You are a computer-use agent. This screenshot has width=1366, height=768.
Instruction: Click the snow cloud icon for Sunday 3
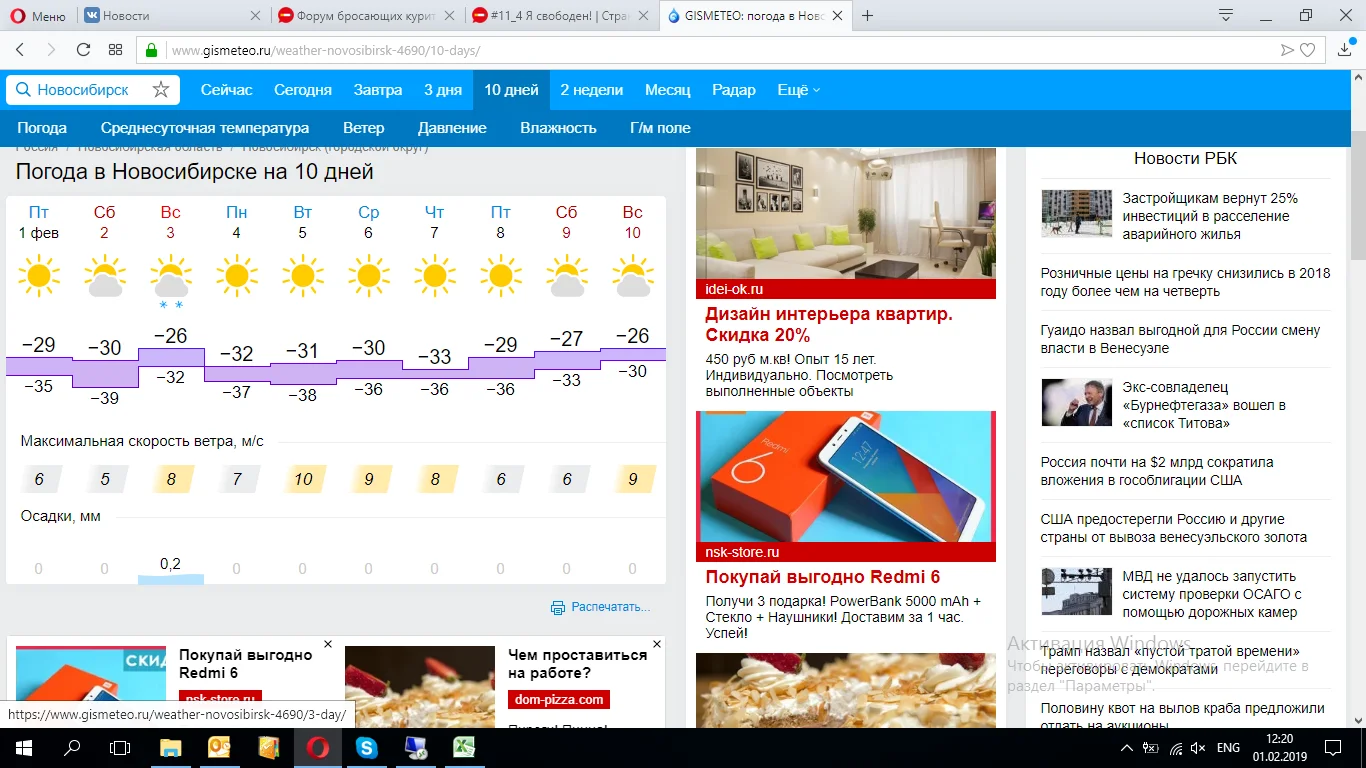point(171,282)
